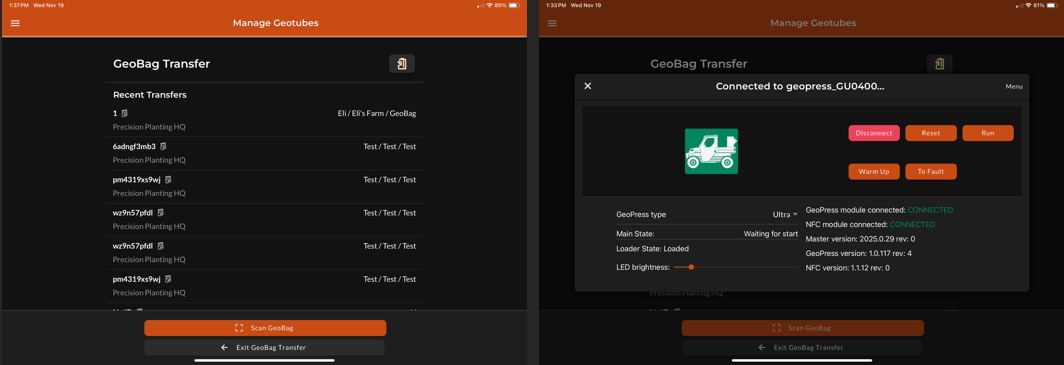The image size is (1064, 365).
Task: Click "NFC version: 1.1.12 rev: 0" text
Action: [x=848, y=268]
